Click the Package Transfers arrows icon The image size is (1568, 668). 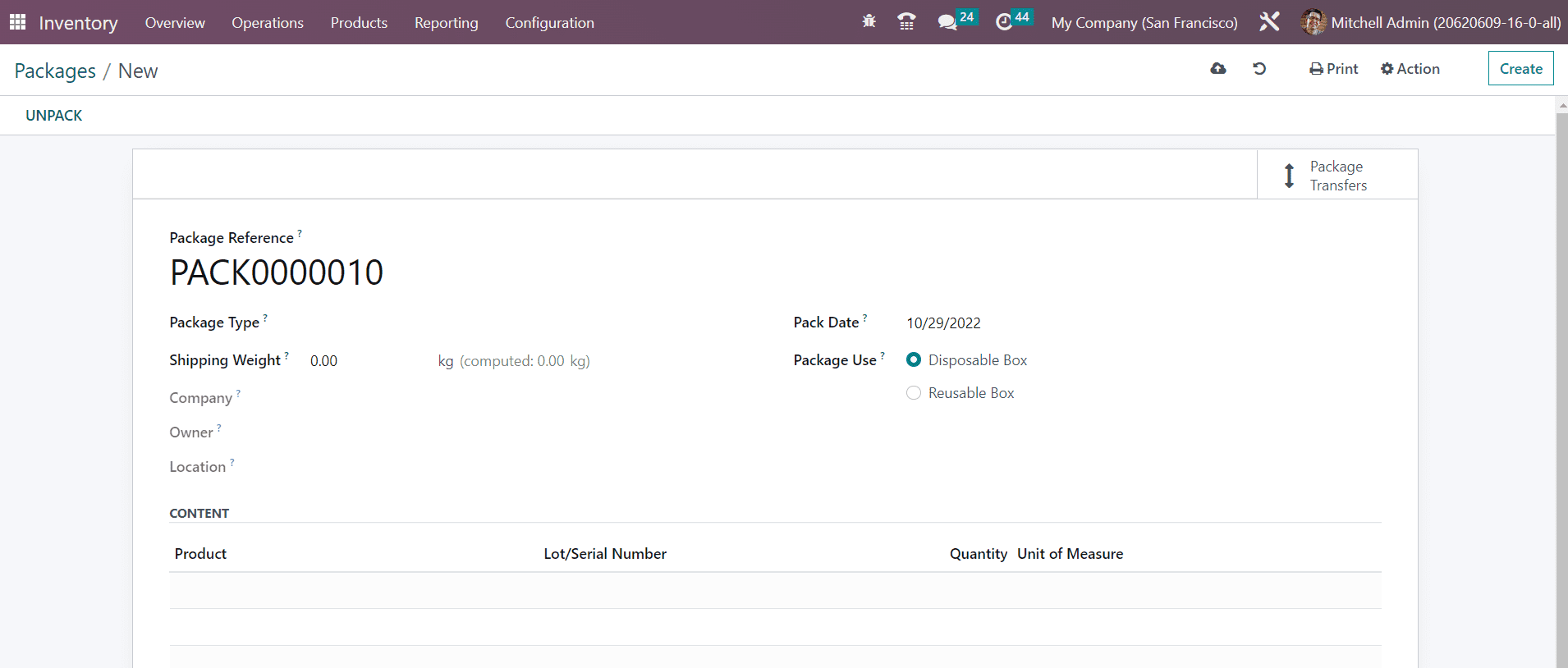pos(1289,176)
